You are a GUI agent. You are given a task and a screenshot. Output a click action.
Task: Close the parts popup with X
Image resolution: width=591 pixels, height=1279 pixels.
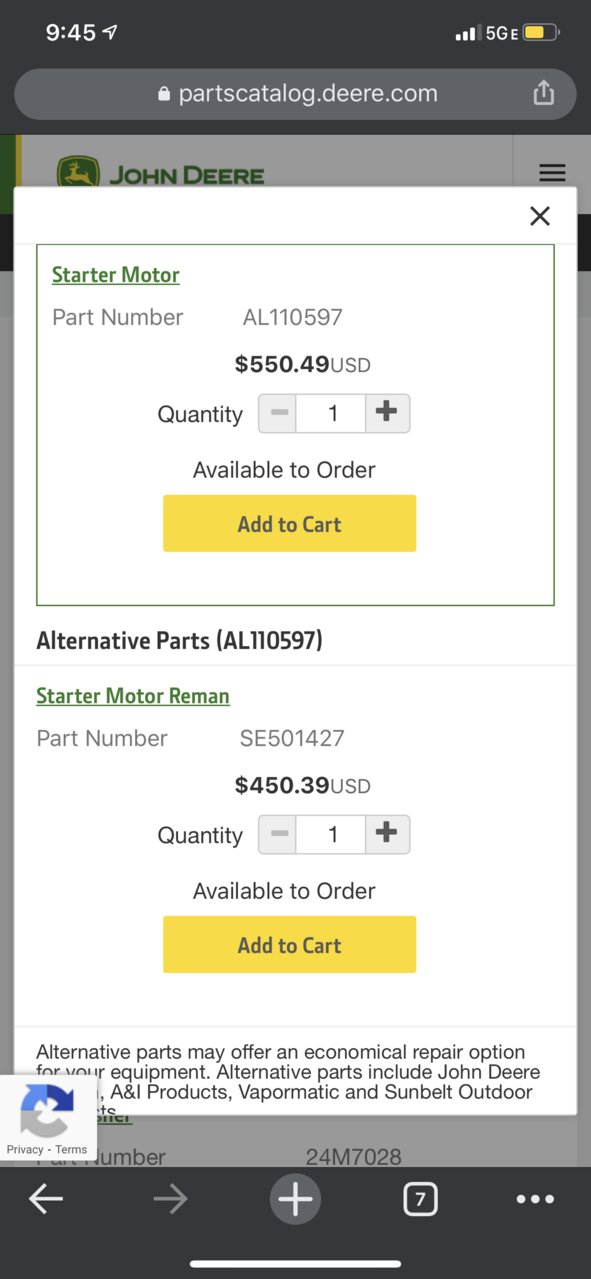(540, 215)
